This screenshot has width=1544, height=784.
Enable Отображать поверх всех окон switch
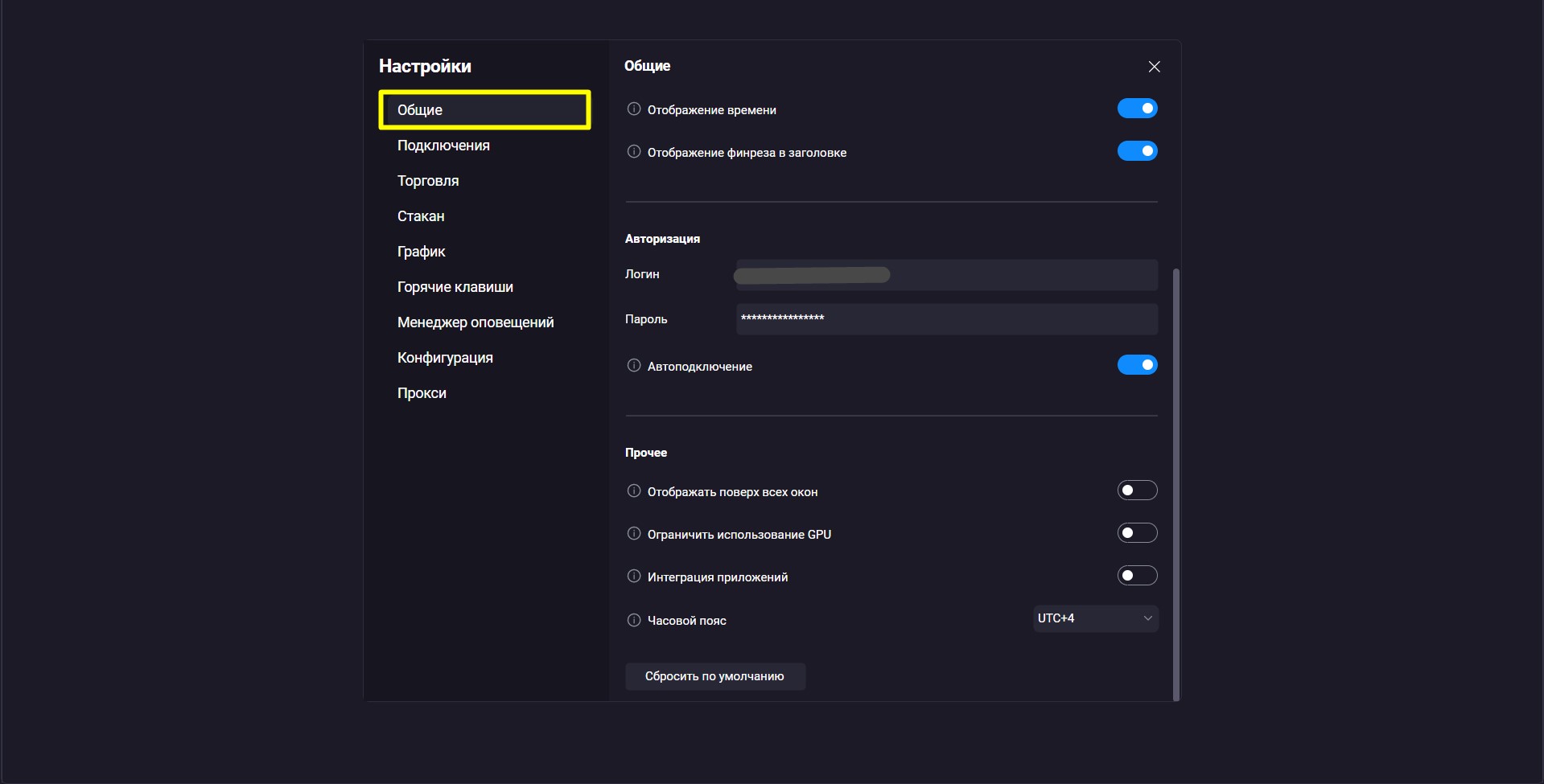[x=1137, y=491]
